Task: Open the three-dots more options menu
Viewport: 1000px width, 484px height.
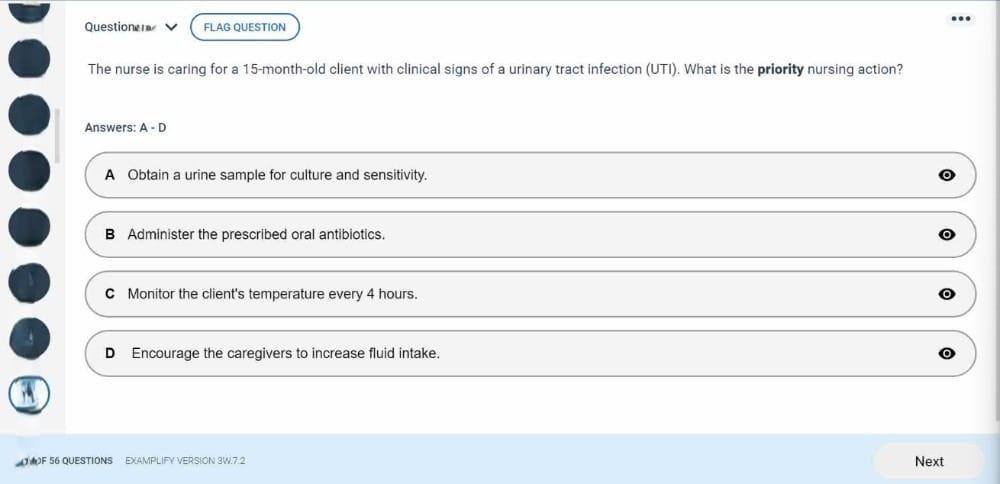Action: click(x=961, y=18)
